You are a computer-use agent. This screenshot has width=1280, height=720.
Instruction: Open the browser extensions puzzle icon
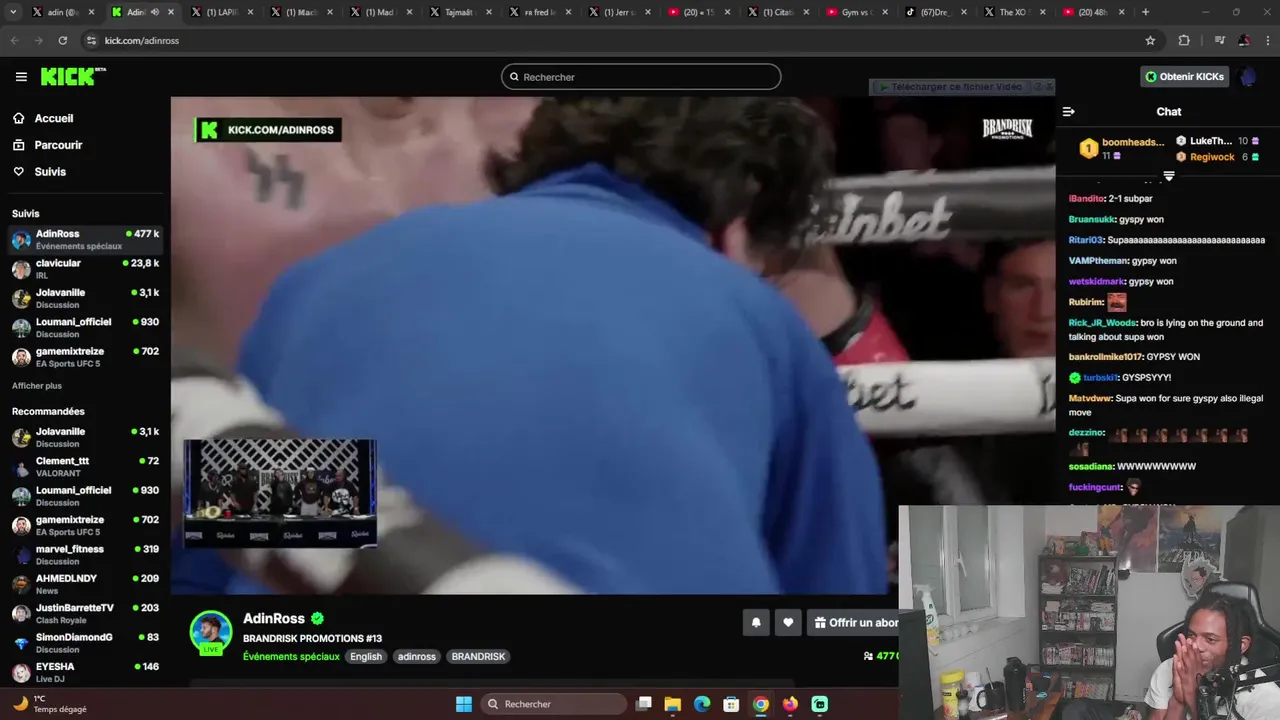tap(1184, 41)
